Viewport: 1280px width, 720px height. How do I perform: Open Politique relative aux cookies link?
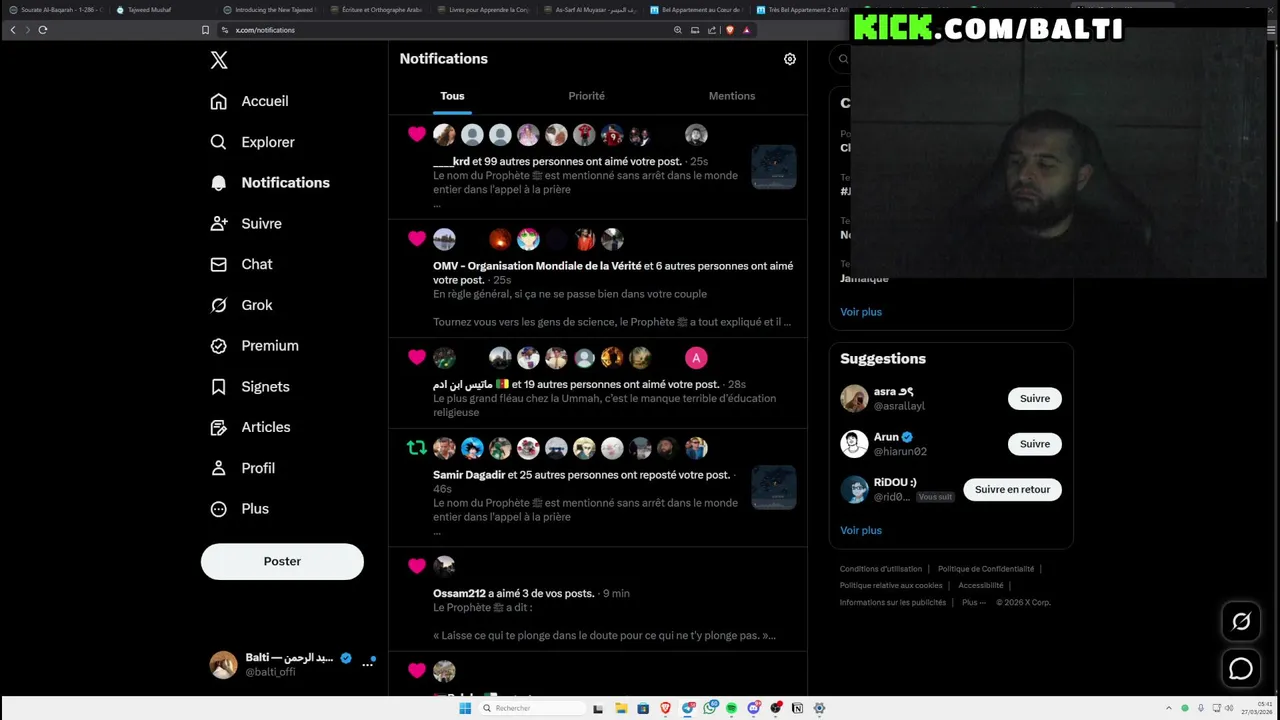891,586
